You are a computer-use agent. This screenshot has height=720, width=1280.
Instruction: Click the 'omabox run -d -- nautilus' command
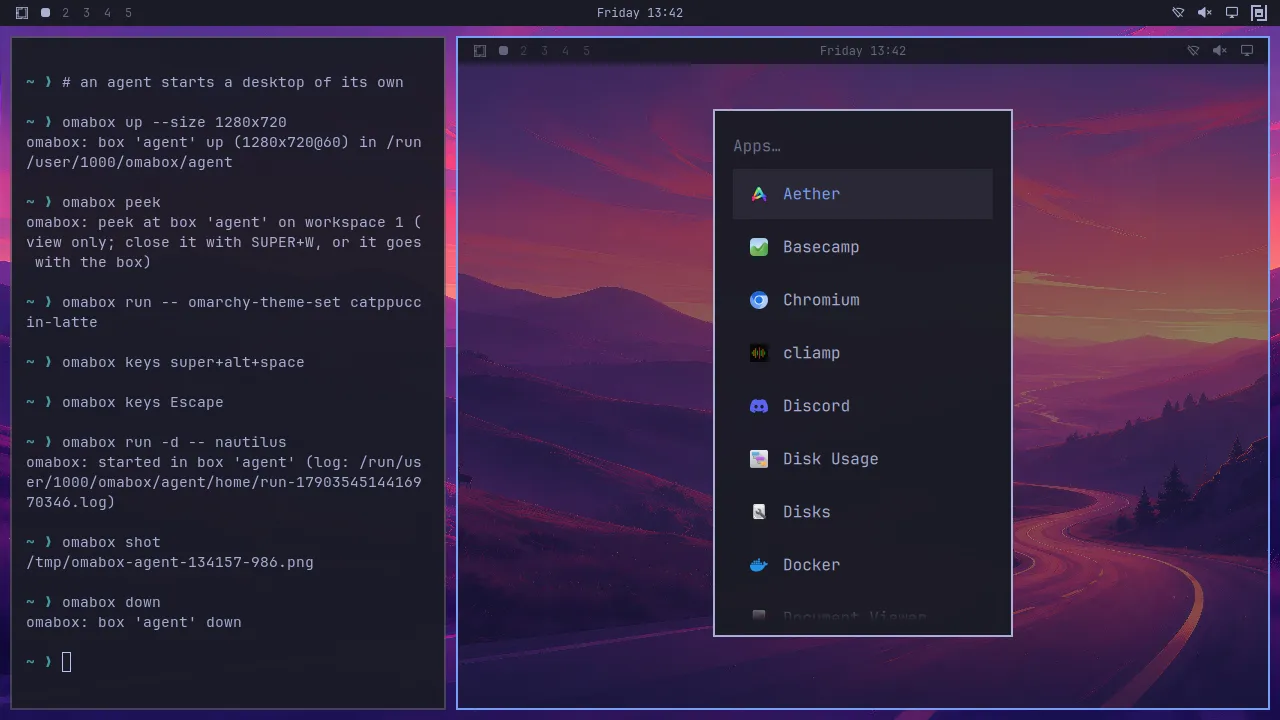pyautogui.click(x=174, y=442)
